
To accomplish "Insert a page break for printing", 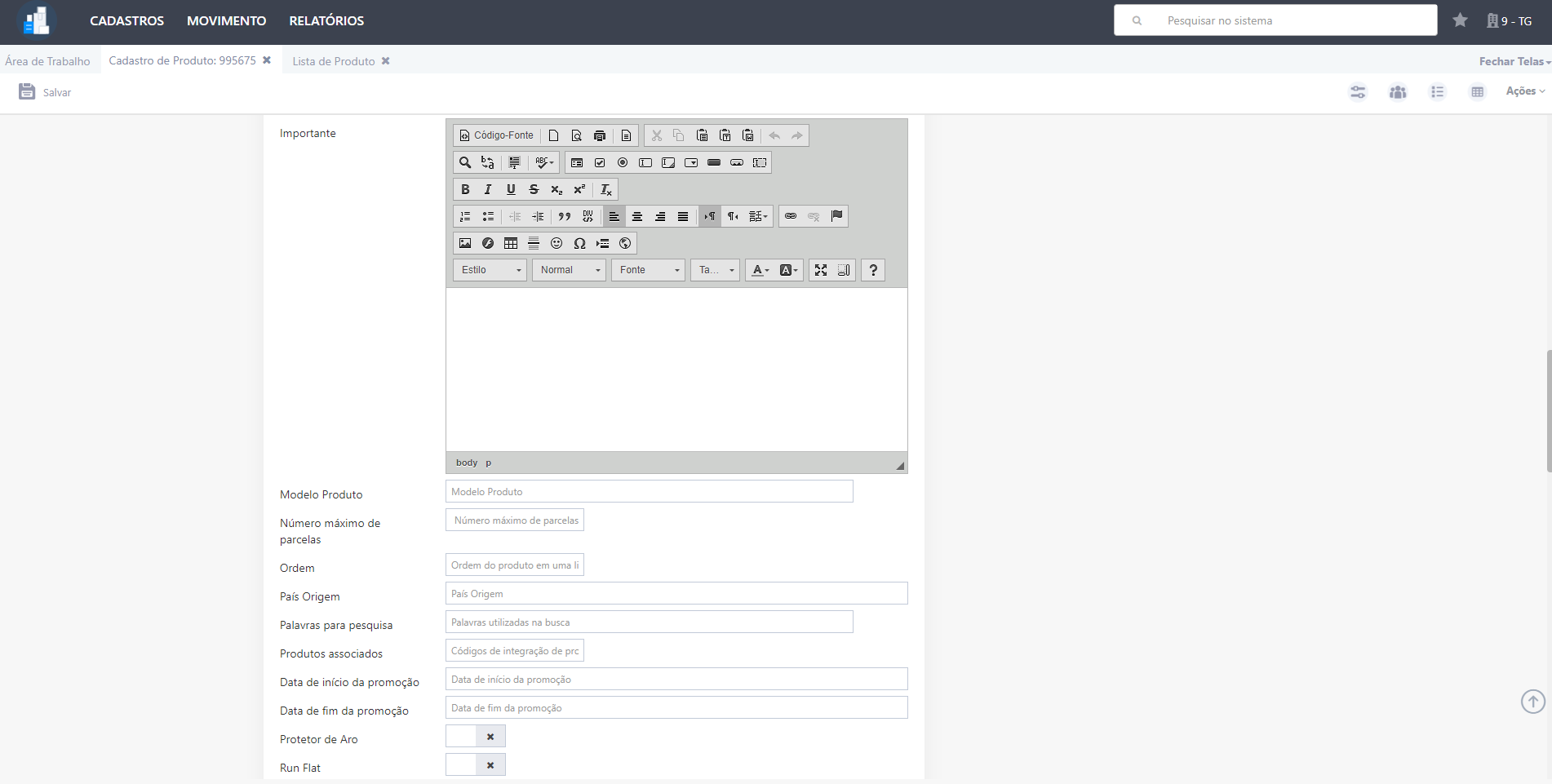I will (602, 243).
